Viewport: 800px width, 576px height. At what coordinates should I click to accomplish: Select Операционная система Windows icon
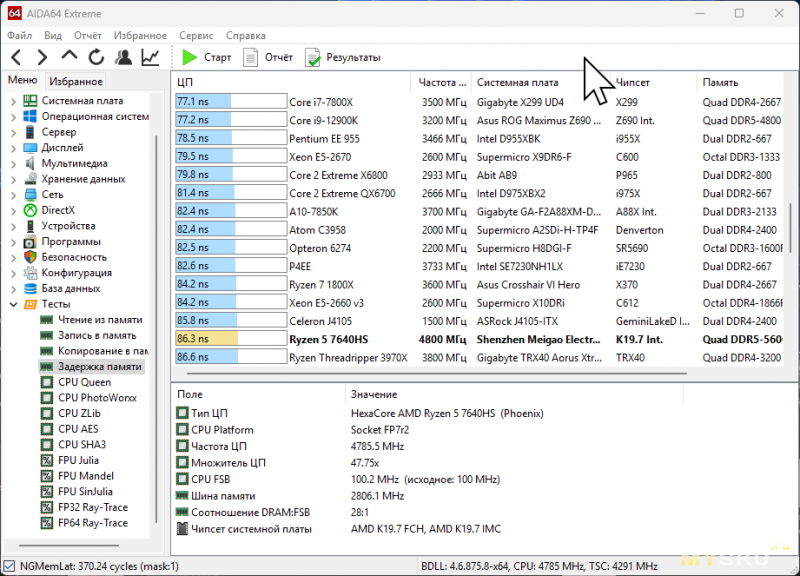pyautogui.click(x=30, y=116)
